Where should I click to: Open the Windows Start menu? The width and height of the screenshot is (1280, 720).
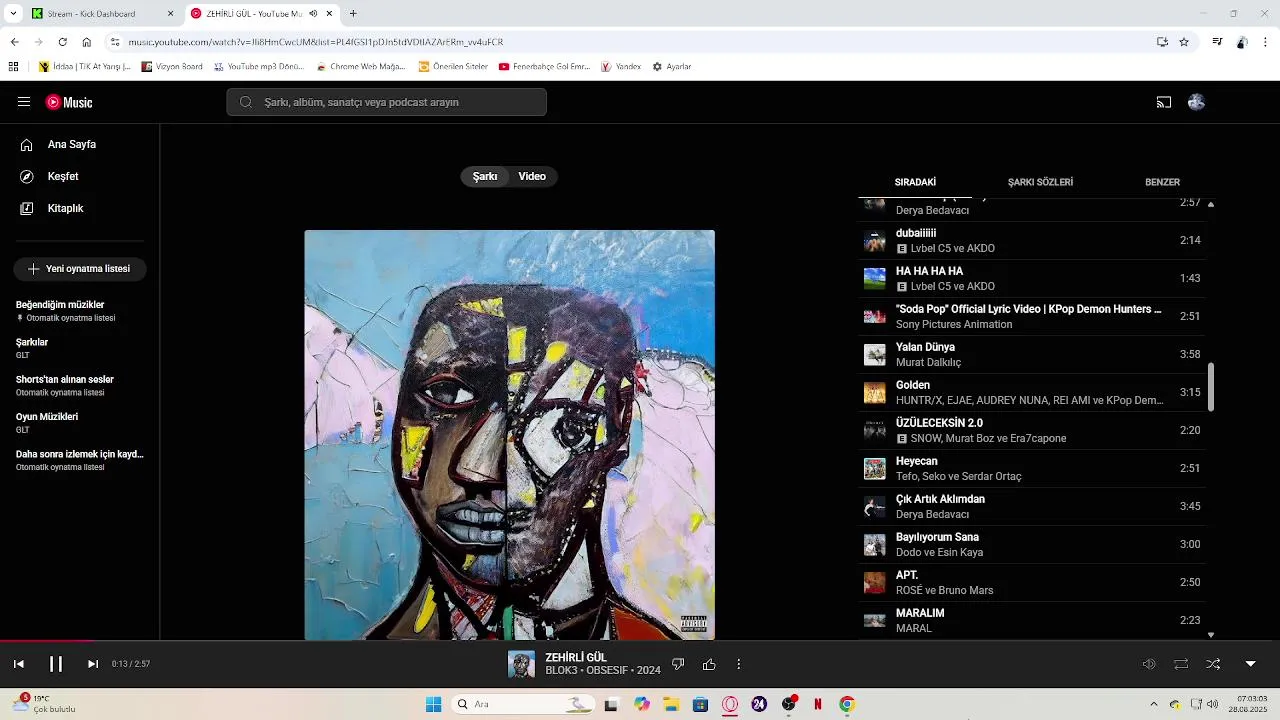pyautogui.click(x=433, y=704)
